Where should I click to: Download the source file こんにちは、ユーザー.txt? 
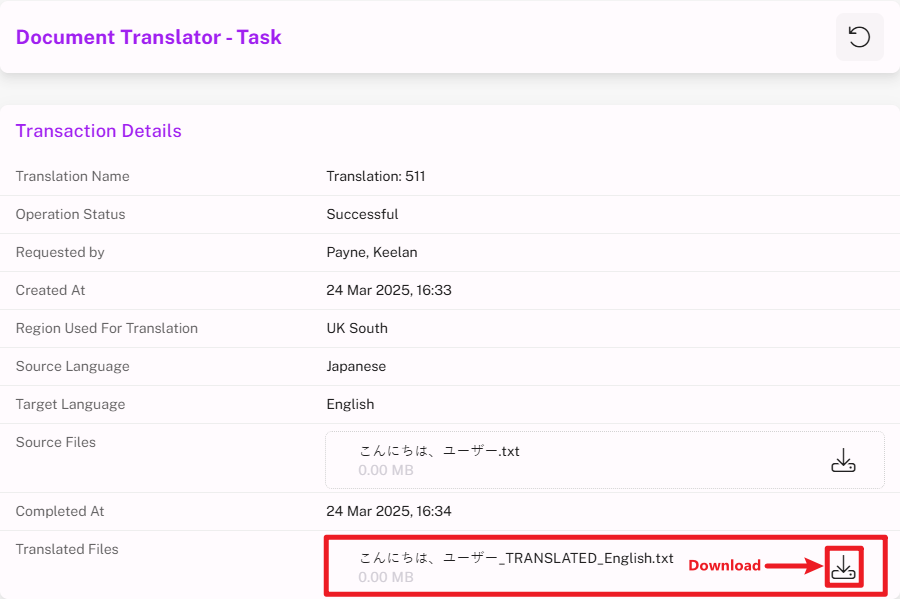click(843, 460)
